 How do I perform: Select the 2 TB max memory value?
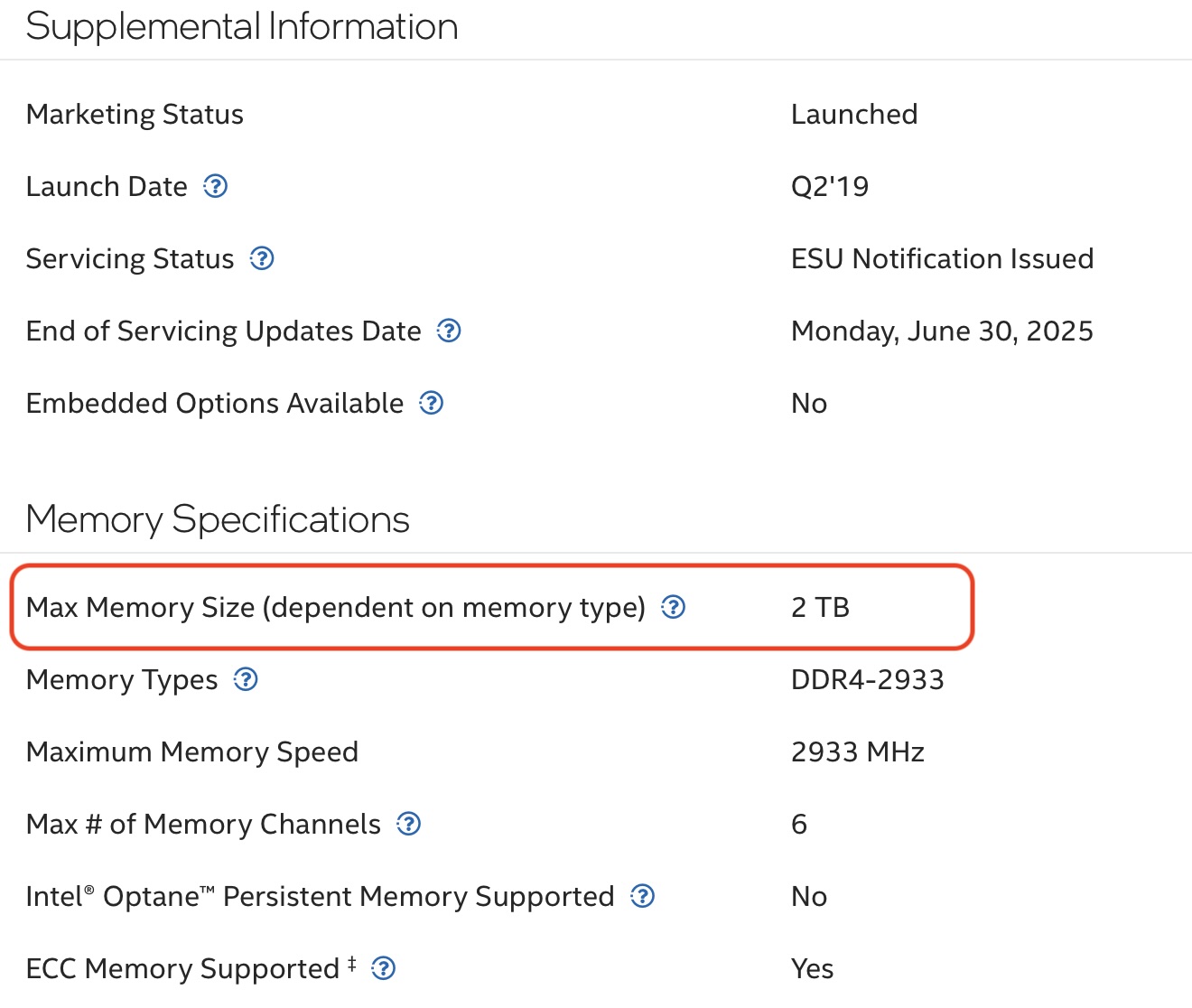820,608
